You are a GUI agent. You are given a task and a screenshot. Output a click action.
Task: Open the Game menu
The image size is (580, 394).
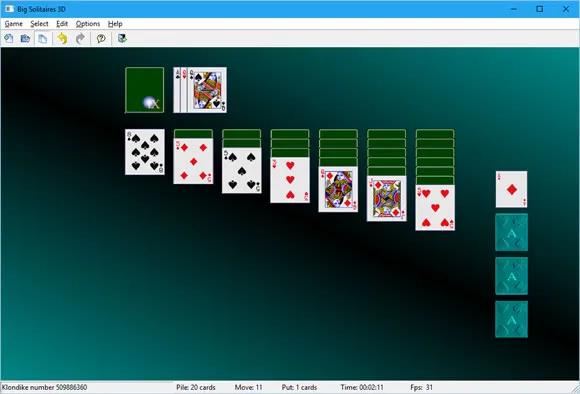(x=14, y=24)
